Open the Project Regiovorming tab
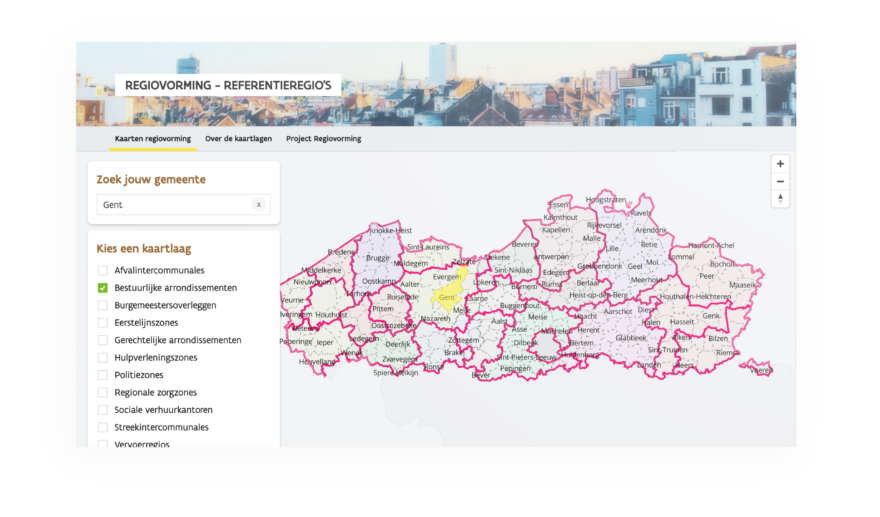 point(324,139)
